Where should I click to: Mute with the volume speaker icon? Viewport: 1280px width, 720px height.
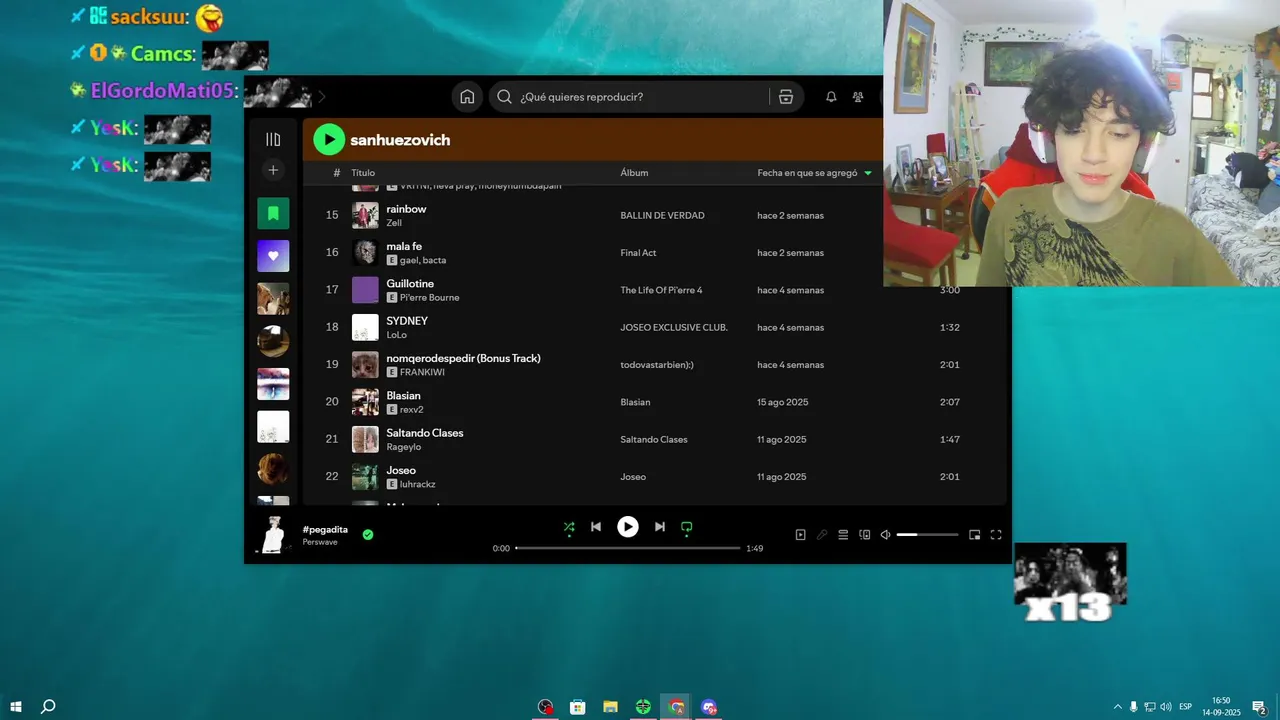885,535
